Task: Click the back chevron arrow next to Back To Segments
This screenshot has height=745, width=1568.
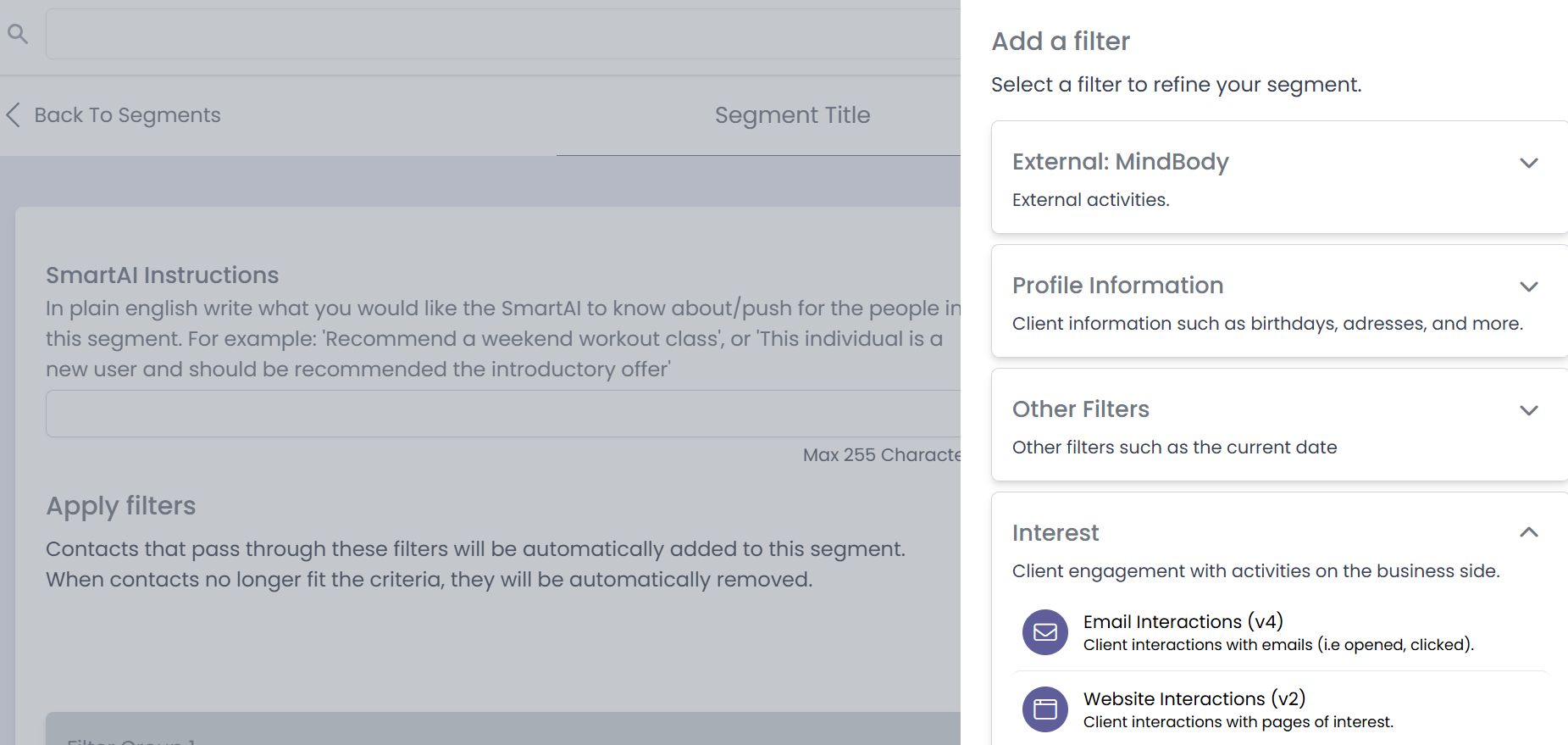Action: pos(14,114)
